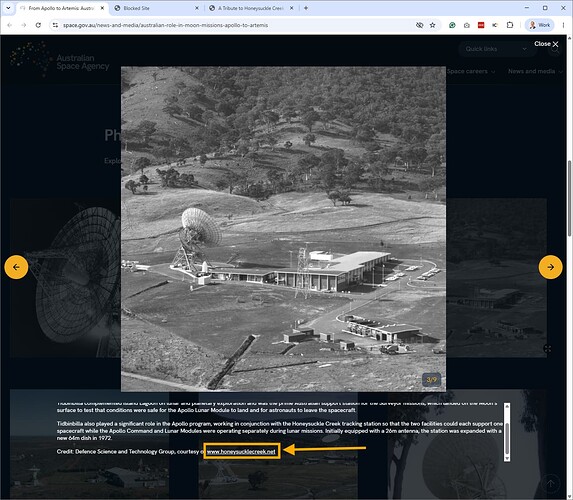This screenshot has height=500, width=573.
Task: Open the browser Extensions puzzle icon
Action: 510,25
